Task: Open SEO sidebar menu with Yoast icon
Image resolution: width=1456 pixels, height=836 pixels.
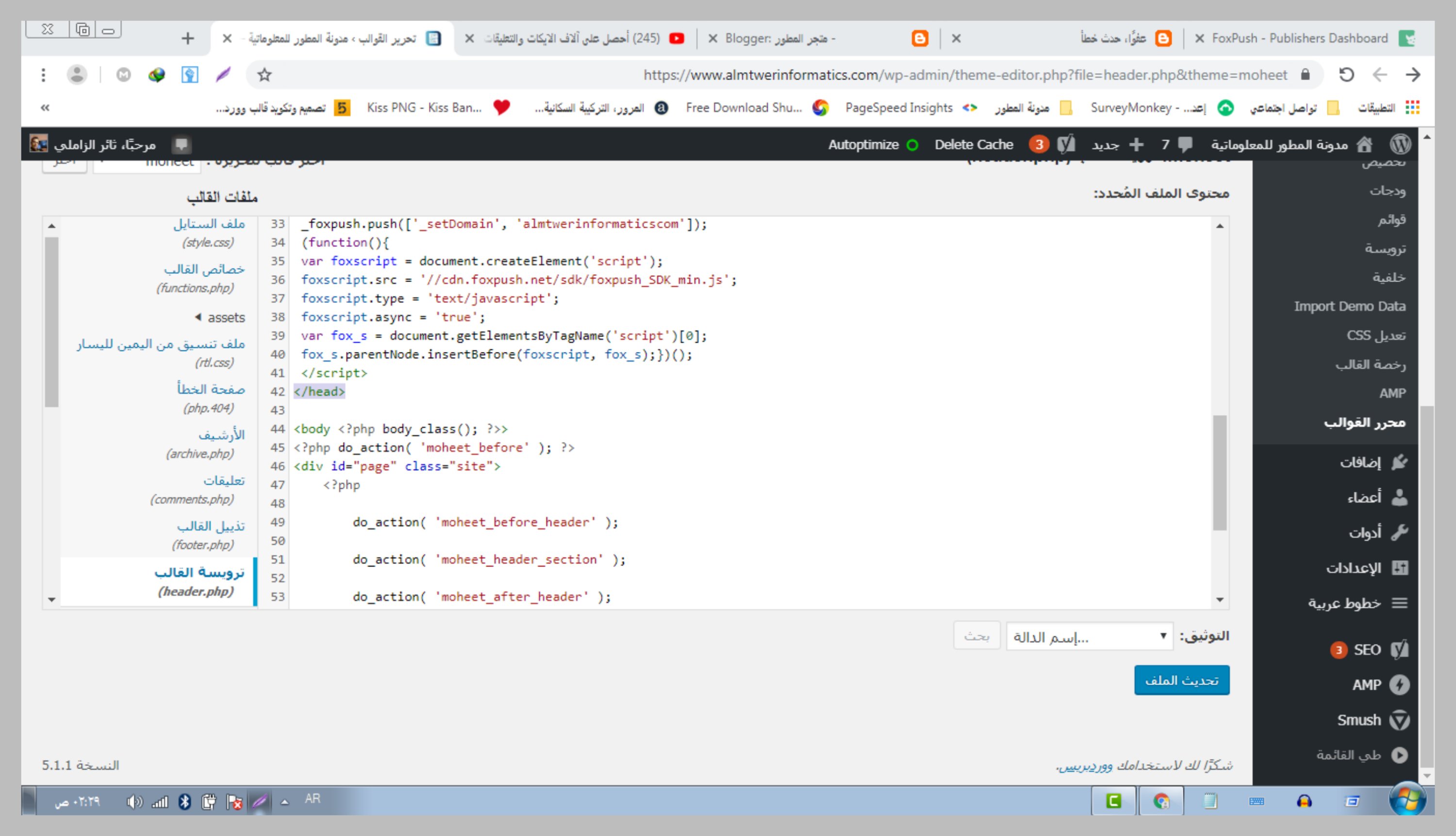Action: coord(1369,650)
